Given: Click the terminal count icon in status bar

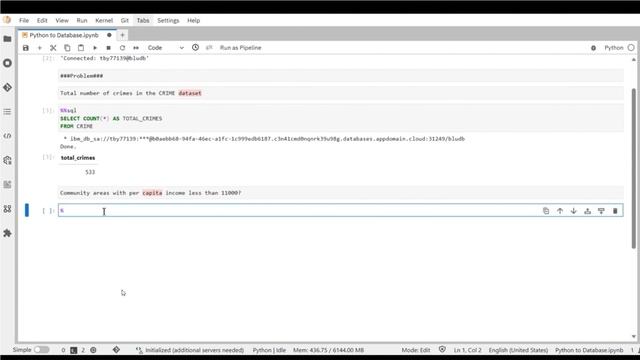Looking at the screenshot, I should point(73,350).
